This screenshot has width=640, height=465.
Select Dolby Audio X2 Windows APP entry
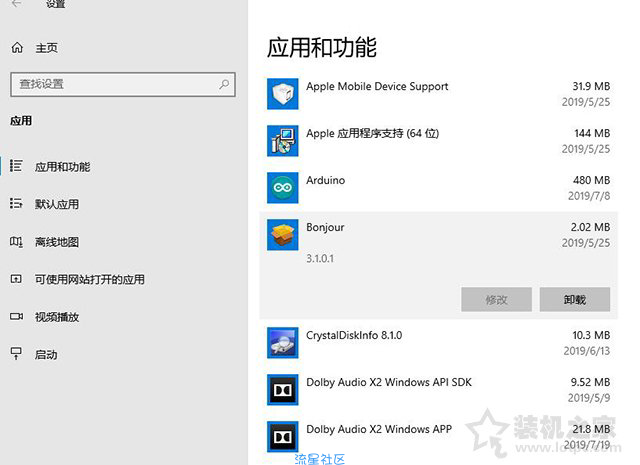point(438,437)
